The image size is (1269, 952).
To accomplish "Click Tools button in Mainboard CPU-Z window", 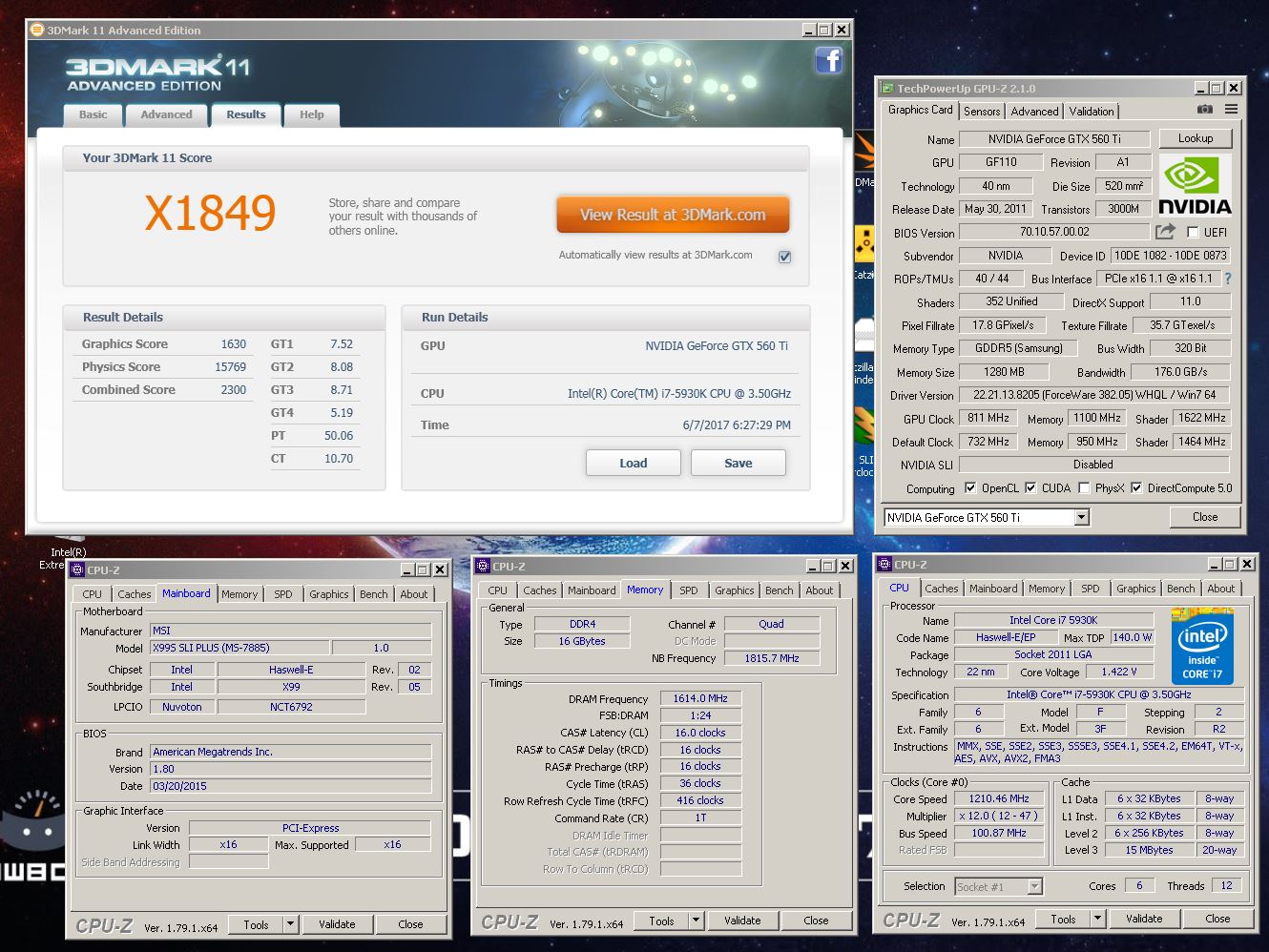I will pyautogui.click(x=256, y=924).
